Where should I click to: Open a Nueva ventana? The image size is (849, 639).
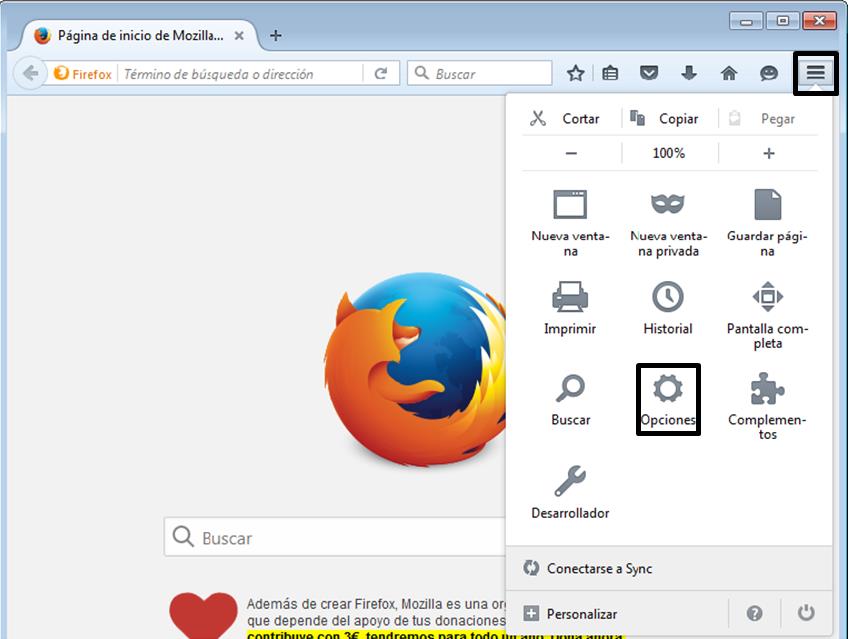click(570, 205)
